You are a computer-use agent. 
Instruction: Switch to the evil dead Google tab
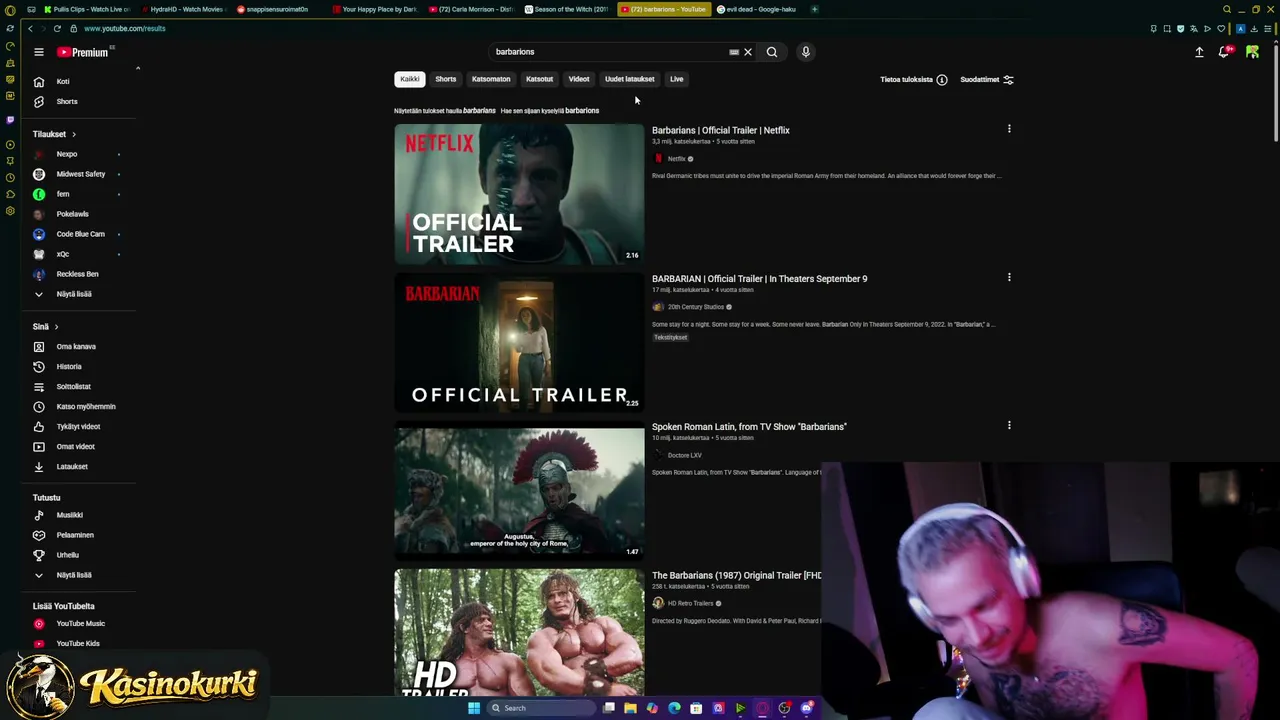pyautogui.click(x=760, y=9)
